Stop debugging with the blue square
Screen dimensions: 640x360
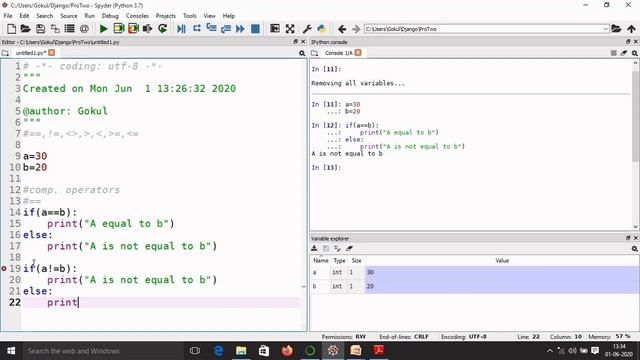255,29
